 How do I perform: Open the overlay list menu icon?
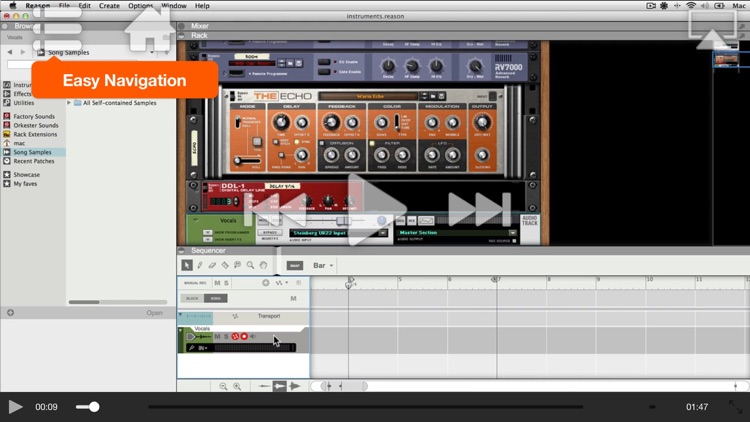[x=57, y=29]
